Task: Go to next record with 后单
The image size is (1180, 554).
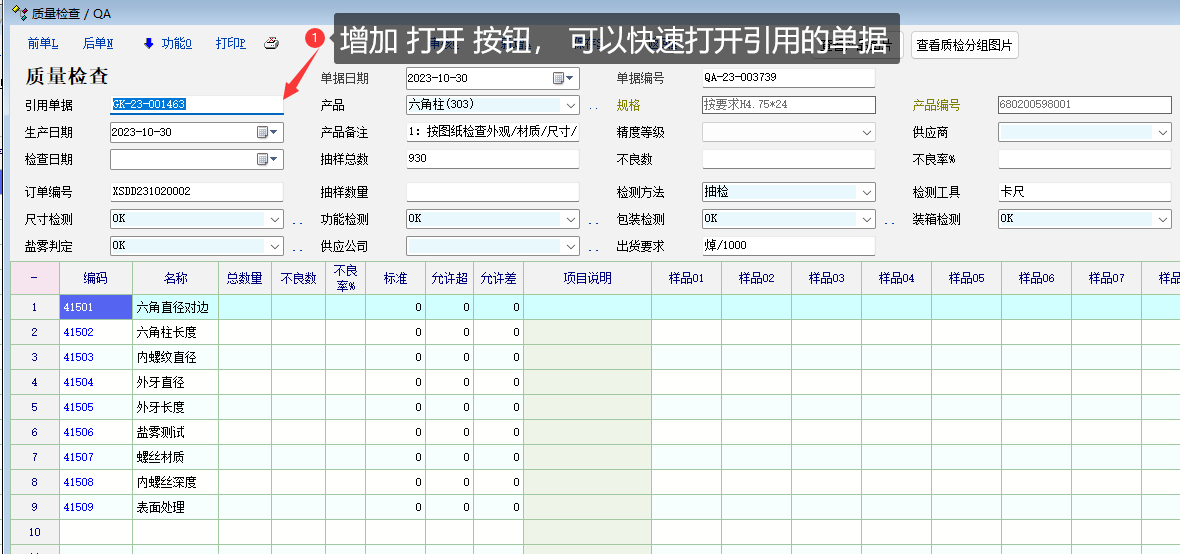Action: (x=98, y=43)
